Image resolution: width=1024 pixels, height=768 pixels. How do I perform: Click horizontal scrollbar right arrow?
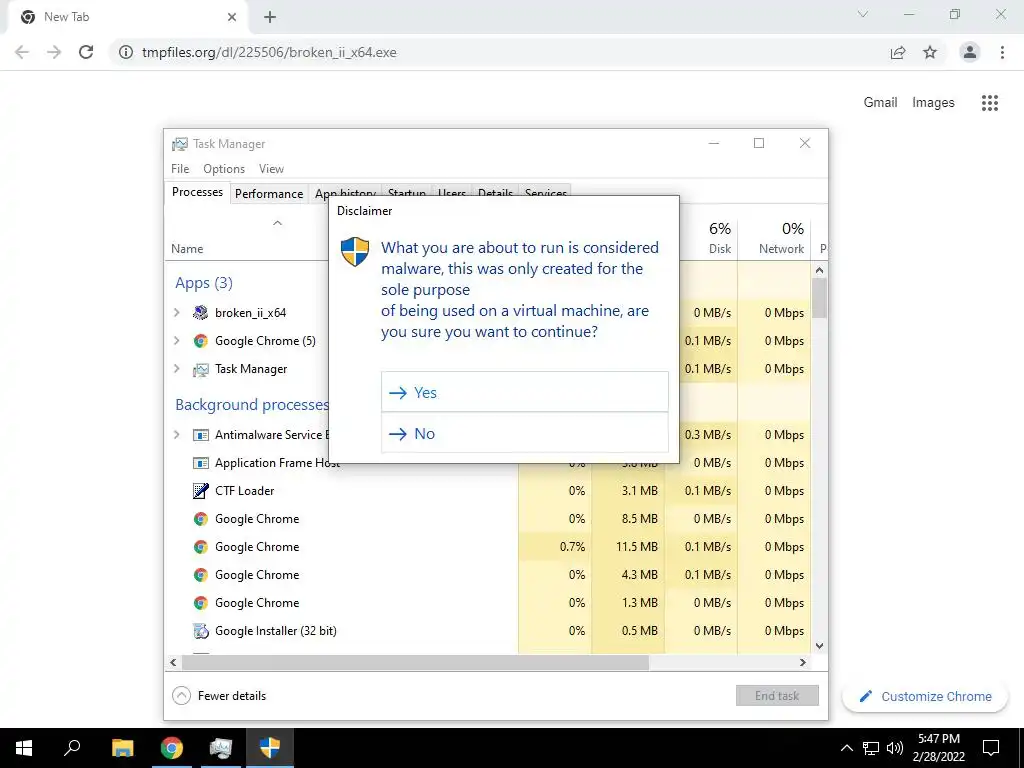803,662
